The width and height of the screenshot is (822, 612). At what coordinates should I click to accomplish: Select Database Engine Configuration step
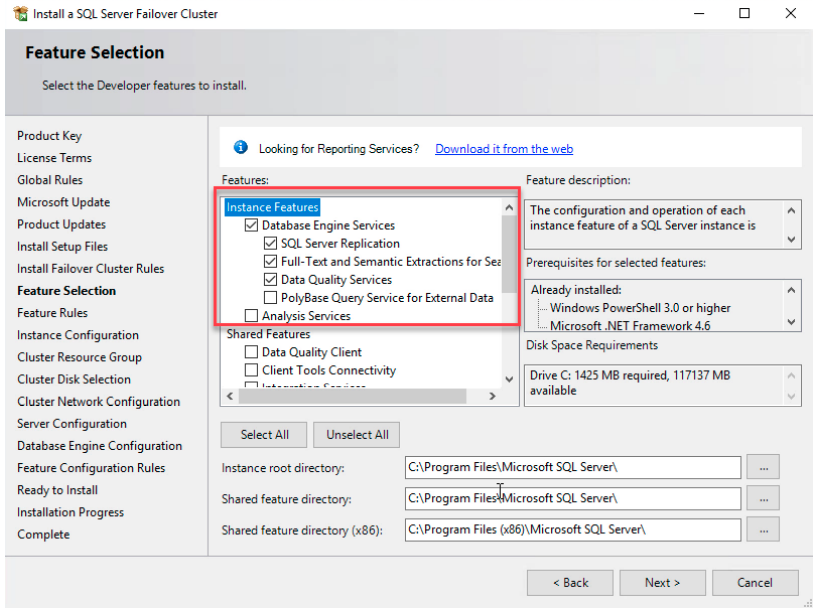point(100,446)
